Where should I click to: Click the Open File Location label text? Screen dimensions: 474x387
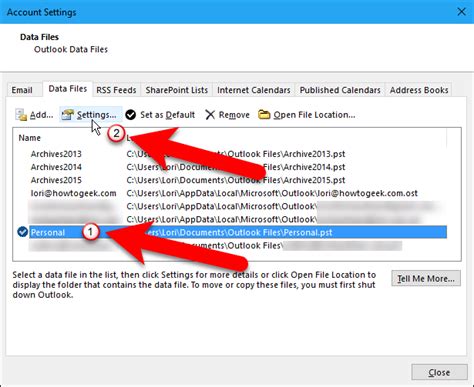[314, 115]
